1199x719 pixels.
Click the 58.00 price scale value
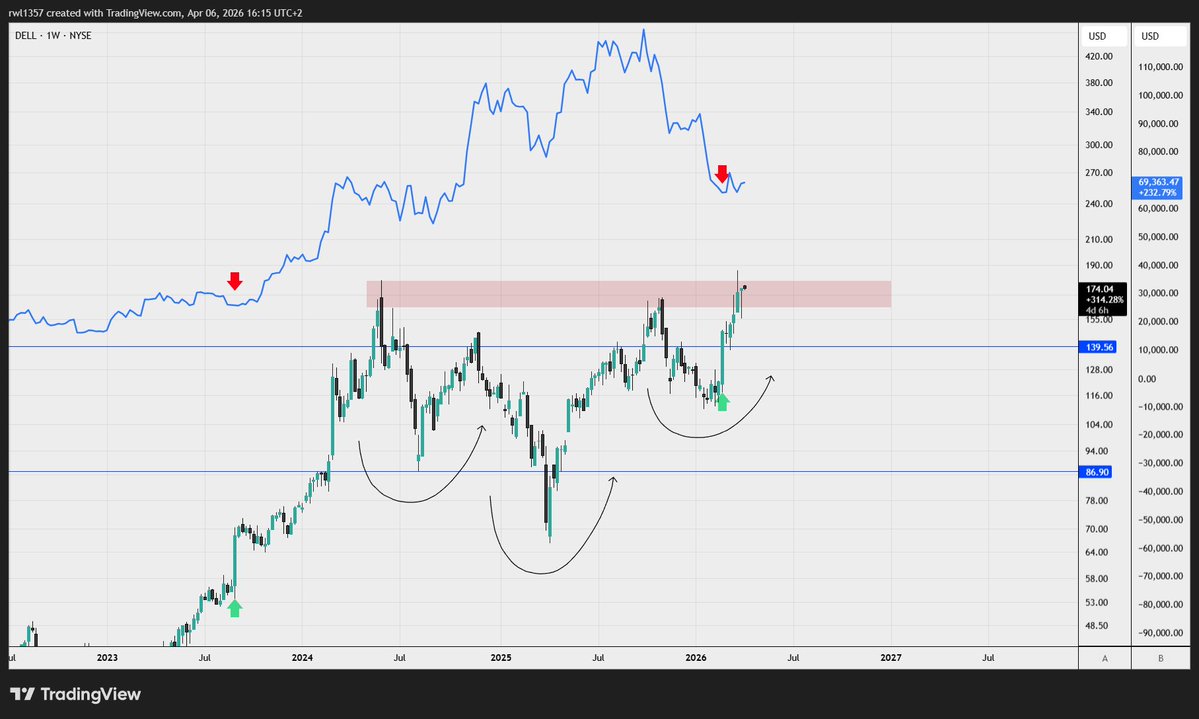coord(1097,580)
